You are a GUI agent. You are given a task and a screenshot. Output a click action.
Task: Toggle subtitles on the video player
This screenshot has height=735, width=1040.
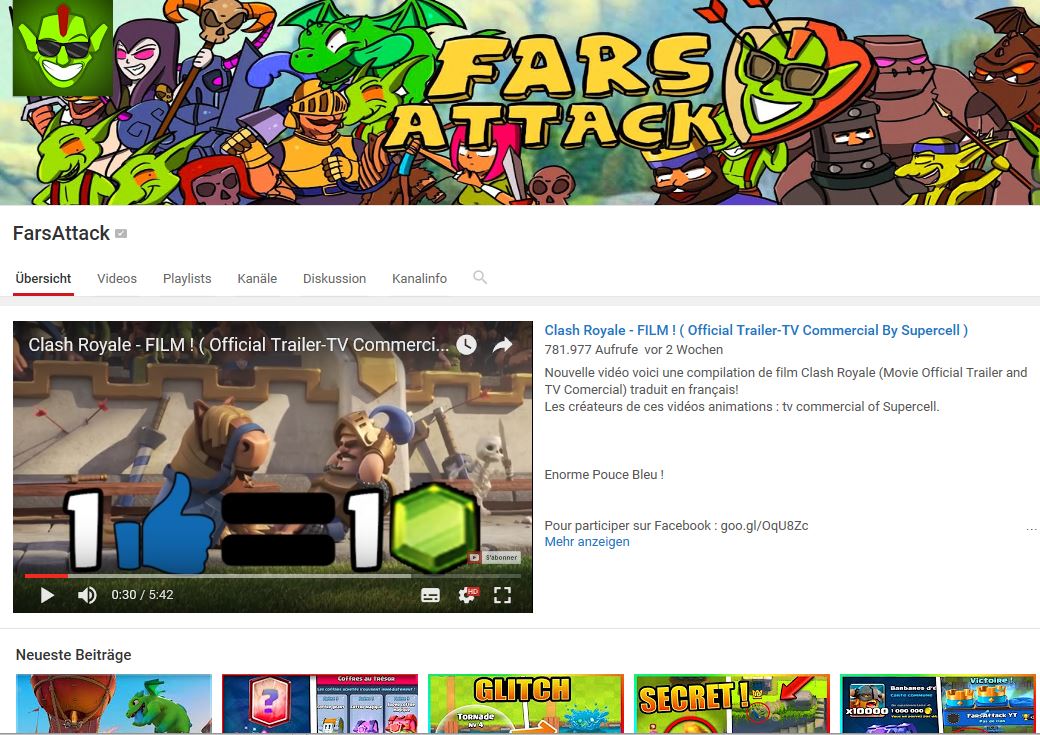tap(430, 595)
